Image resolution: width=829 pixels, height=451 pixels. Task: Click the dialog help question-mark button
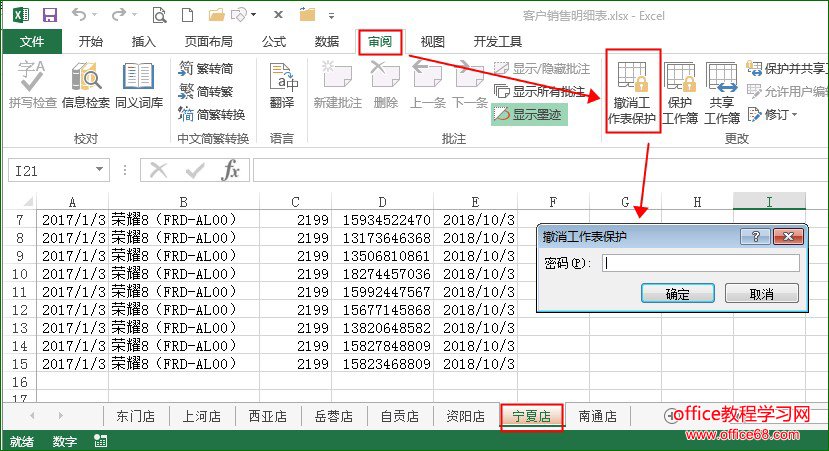tap(755, 236)
